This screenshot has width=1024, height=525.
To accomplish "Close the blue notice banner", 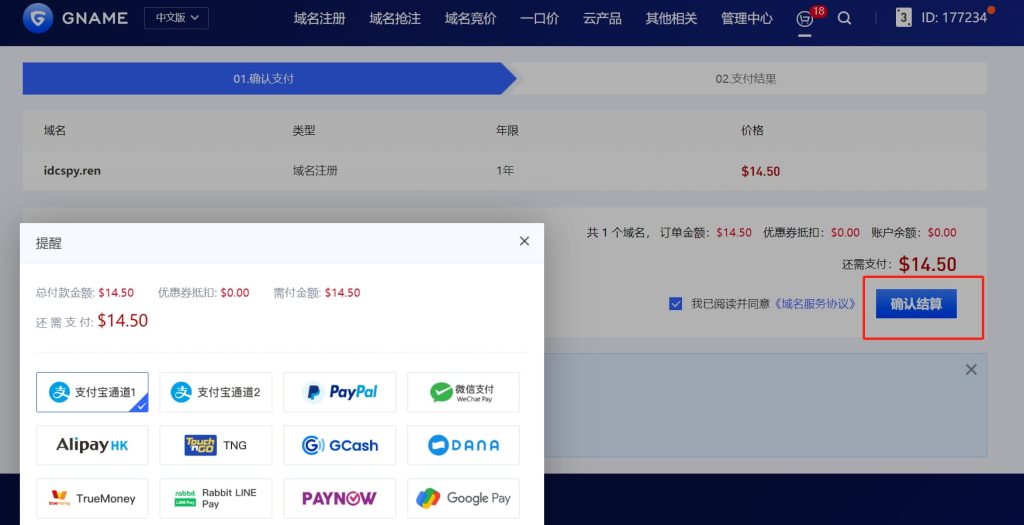I will 971,370.
